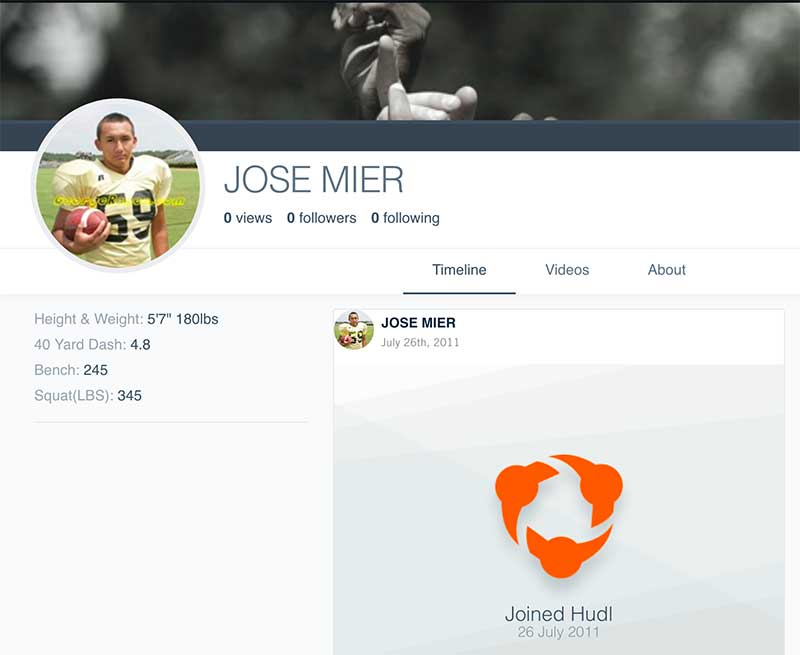Open JOSE MIER name in timeline post
Screen dimensions: 800x655
[x=418, y=322]
